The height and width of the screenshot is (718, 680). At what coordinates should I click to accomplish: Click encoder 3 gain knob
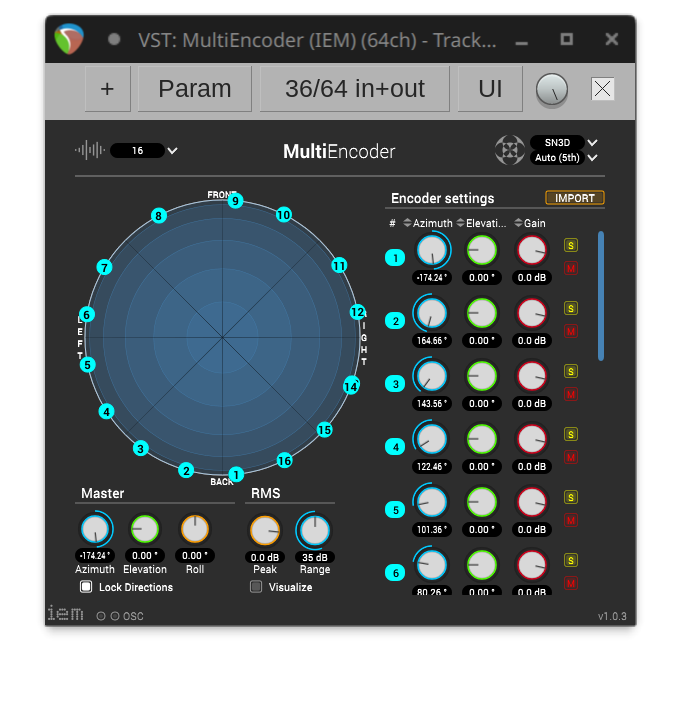click(x=532, y=376)
